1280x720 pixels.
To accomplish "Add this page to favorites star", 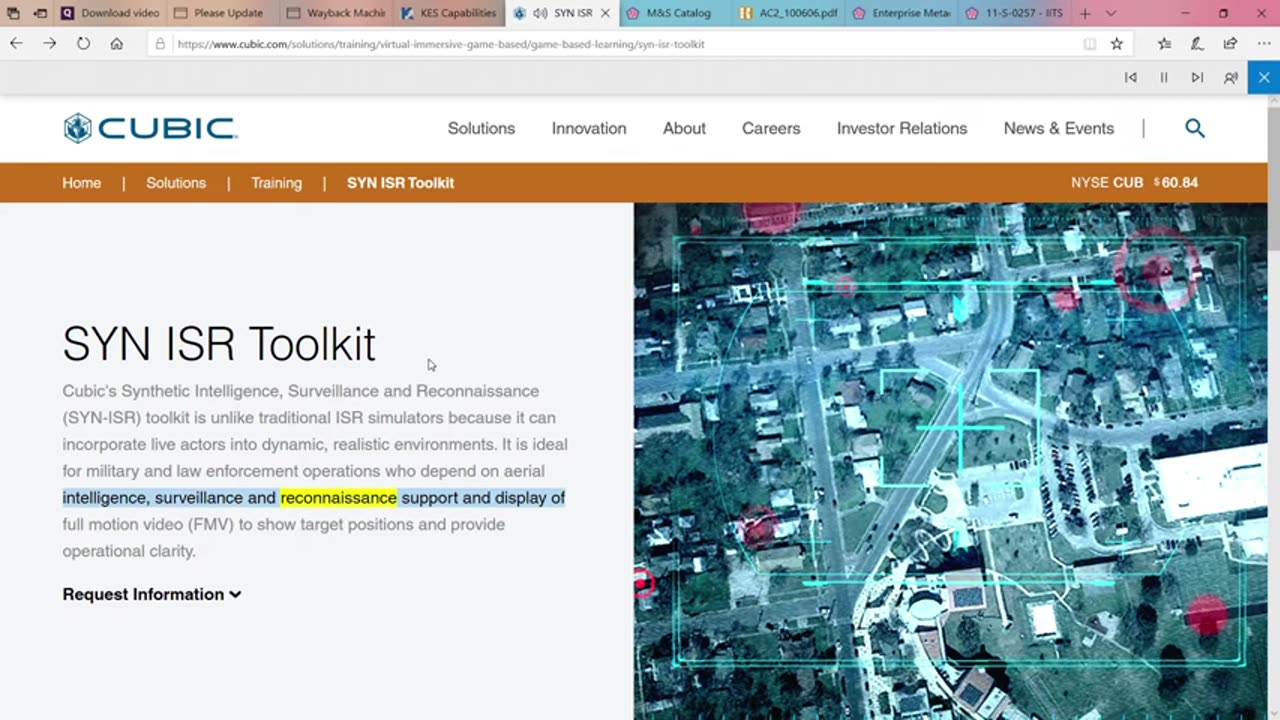I will tap(1117, 44).
